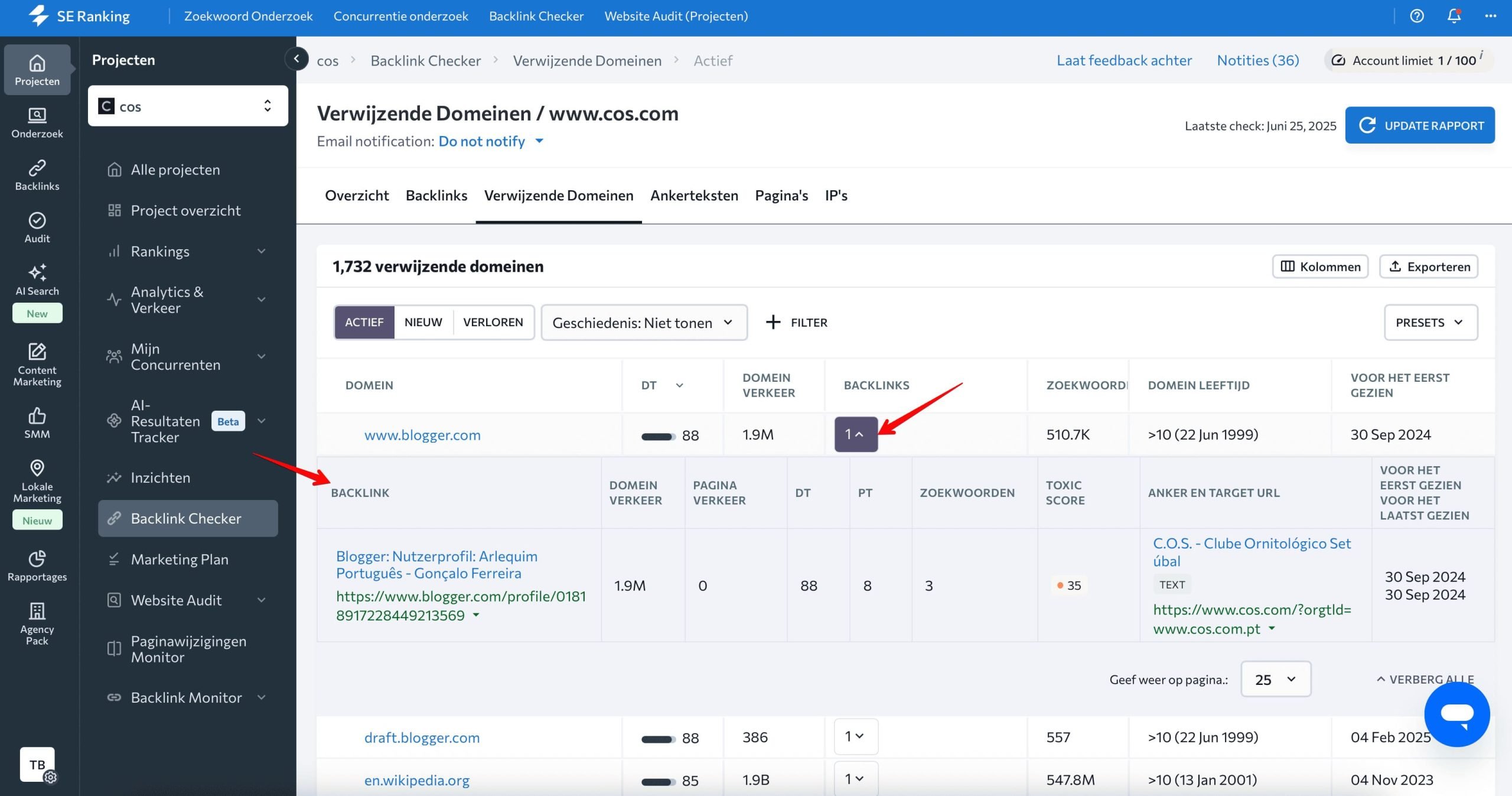The image size is (1512, 796).
Task: Expand the Rankings menu section
Action: [x=188, y=251]
